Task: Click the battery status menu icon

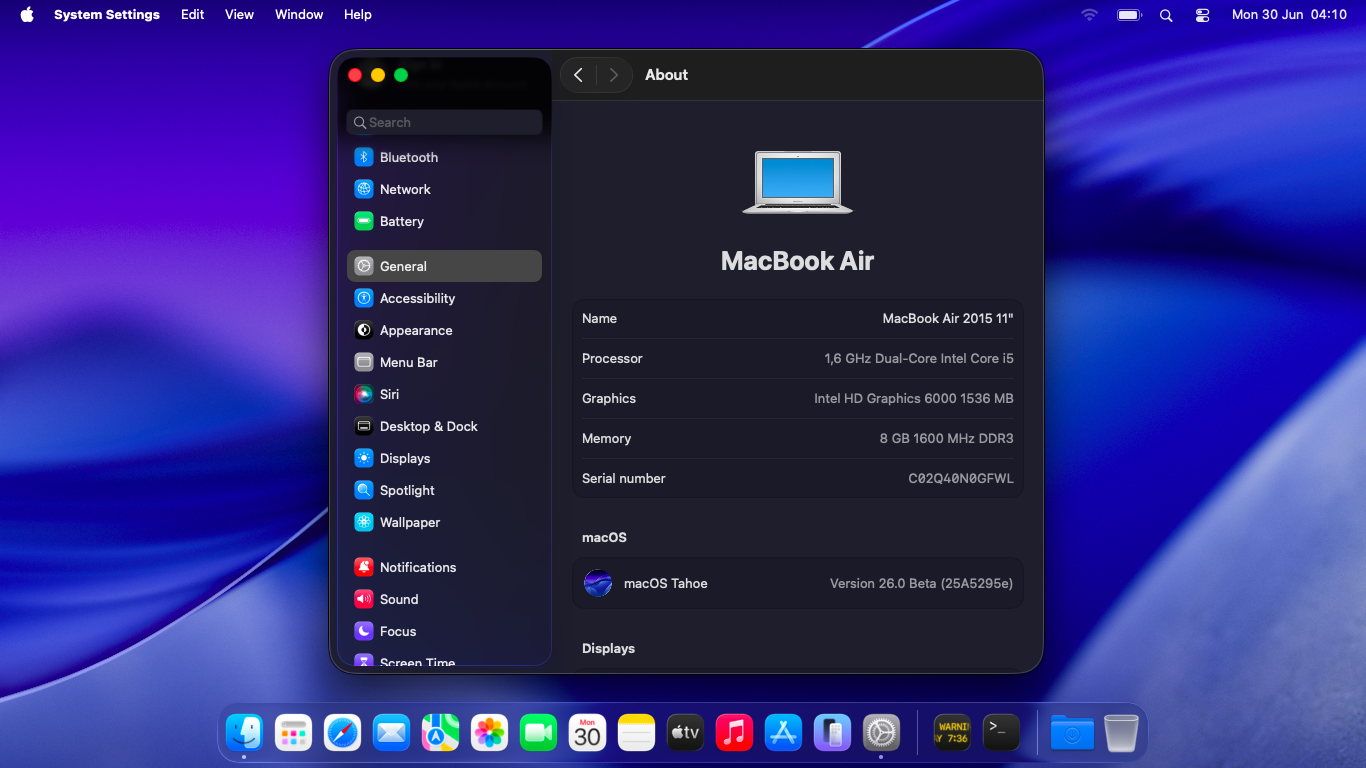Action: point(1129,15)
